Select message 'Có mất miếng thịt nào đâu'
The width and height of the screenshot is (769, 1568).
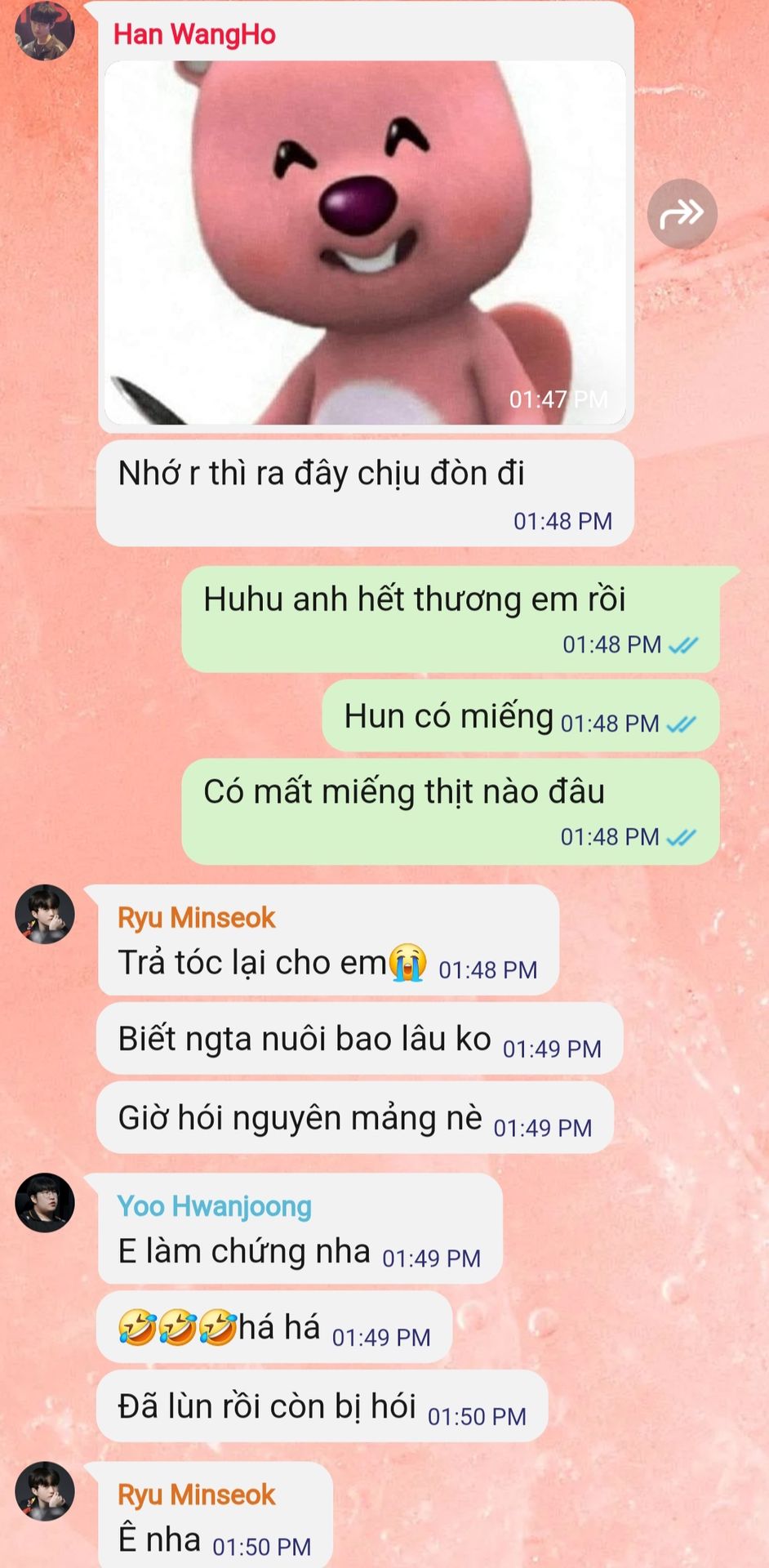(451, 813)
